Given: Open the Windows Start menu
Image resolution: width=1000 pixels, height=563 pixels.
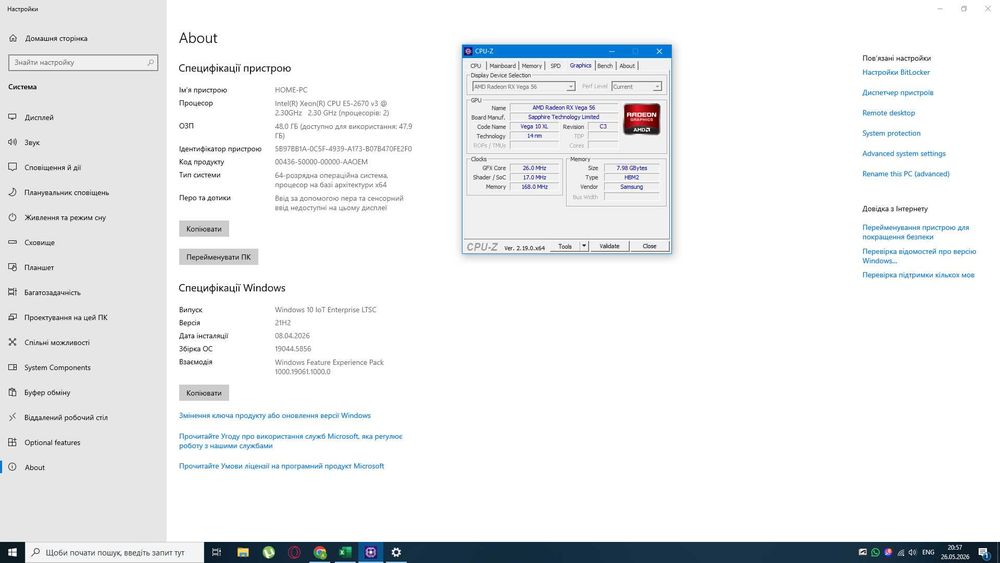Looking at the screenshot, I should click(x=12, y=552).
